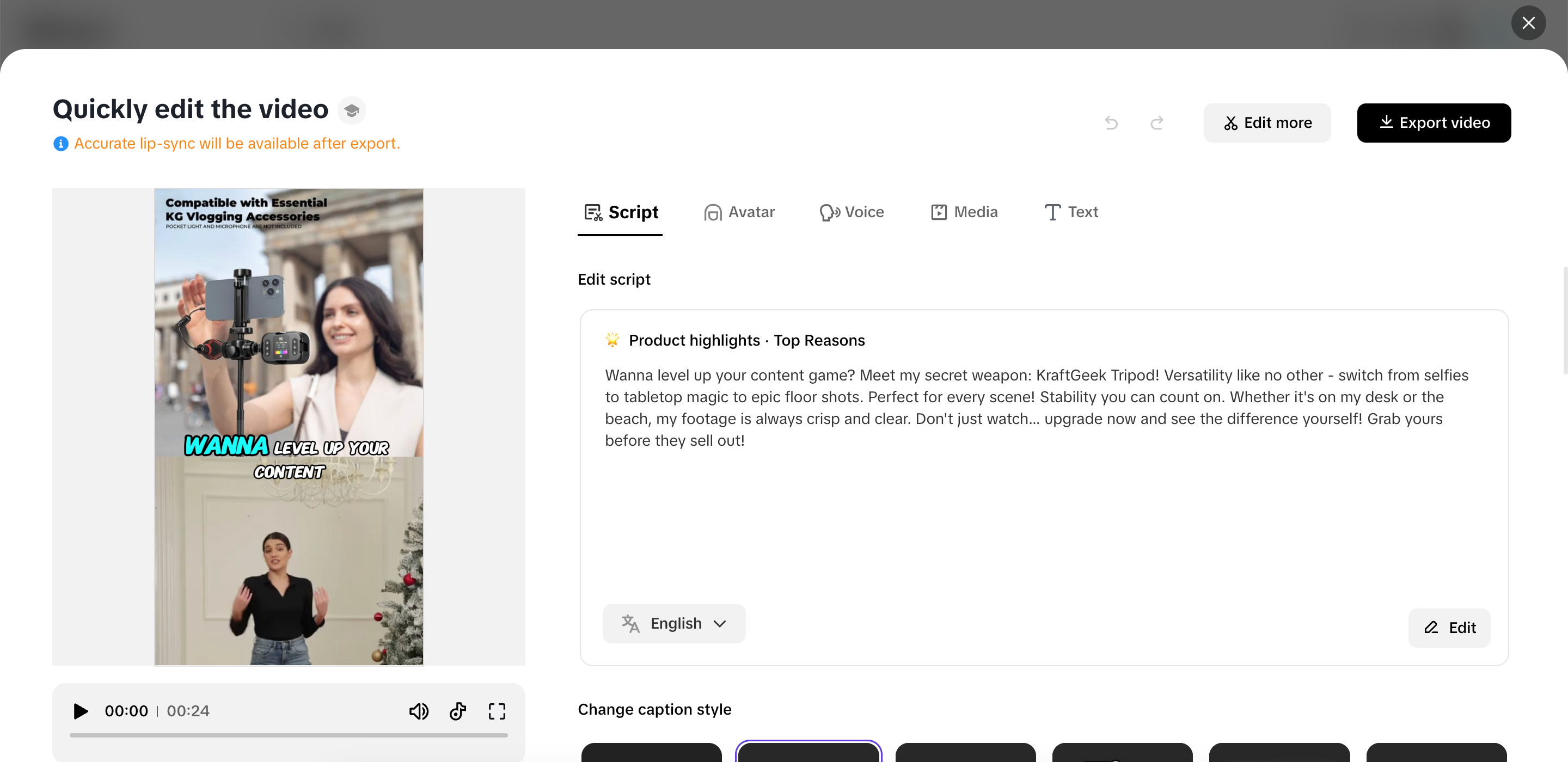
Task: Open the Voice tab
Action: click(x=852, y=212)
